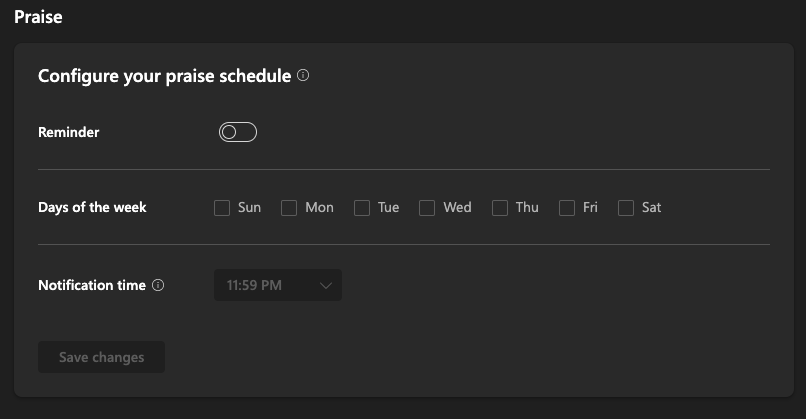The image size is (806, 419).
Task: Click the Reminder label text
Action: [68, 132]
